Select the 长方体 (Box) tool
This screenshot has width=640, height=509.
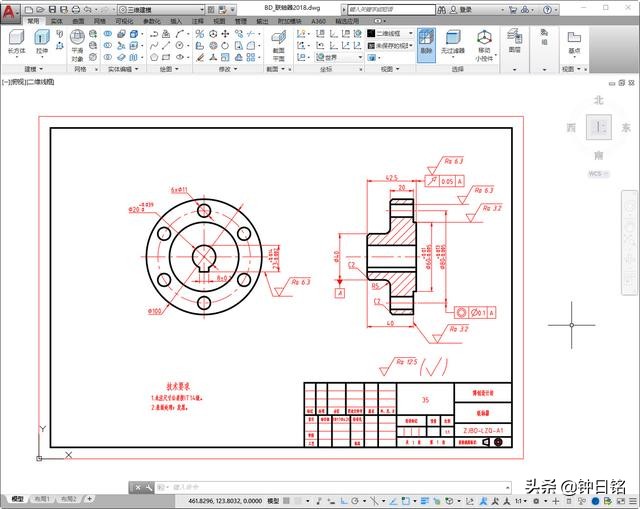click(16, 41)
